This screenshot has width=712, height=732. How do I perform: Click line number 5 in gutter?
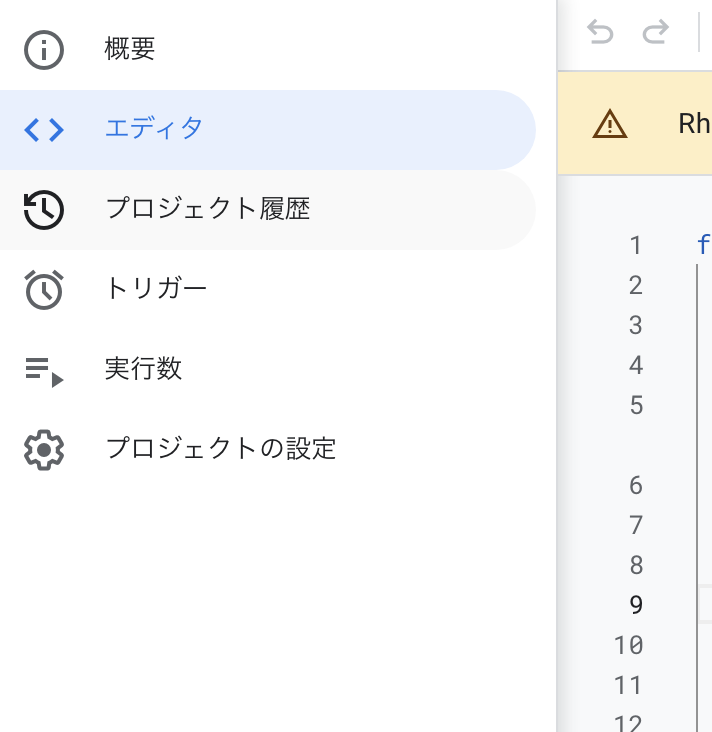tap(636, 405)
